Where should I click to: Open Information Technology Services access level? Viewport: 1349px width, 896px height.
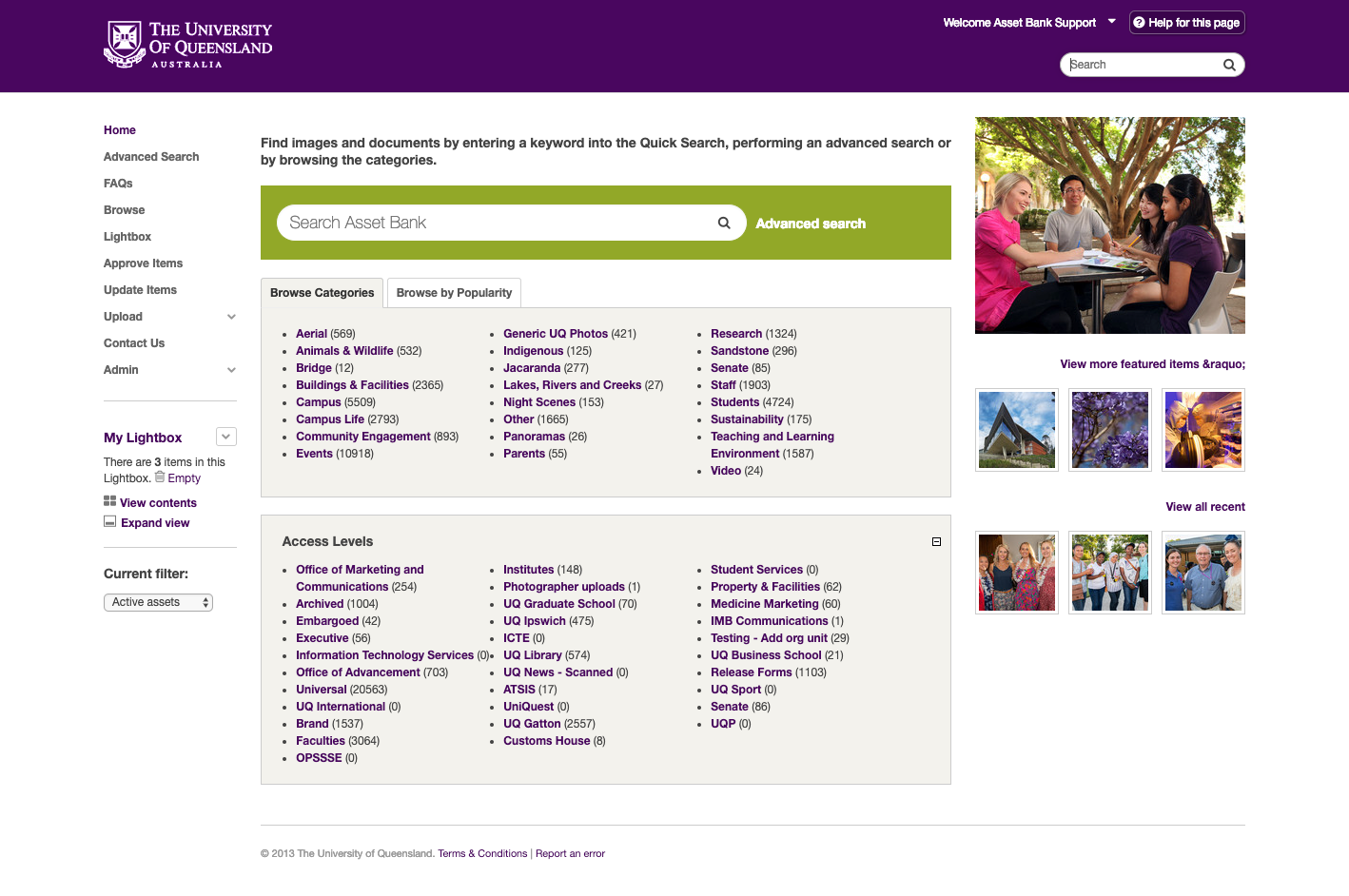point(384,655)
